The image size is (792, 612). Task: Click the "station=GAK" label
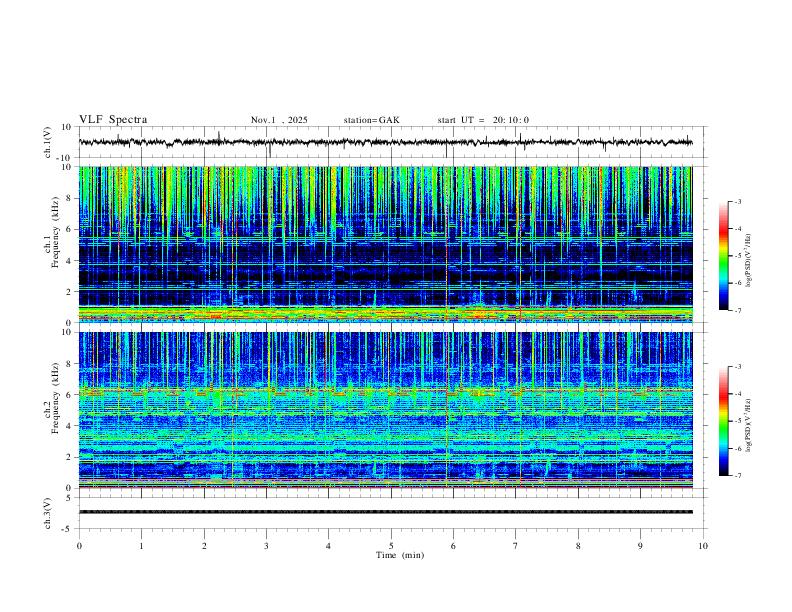(371, 120)
